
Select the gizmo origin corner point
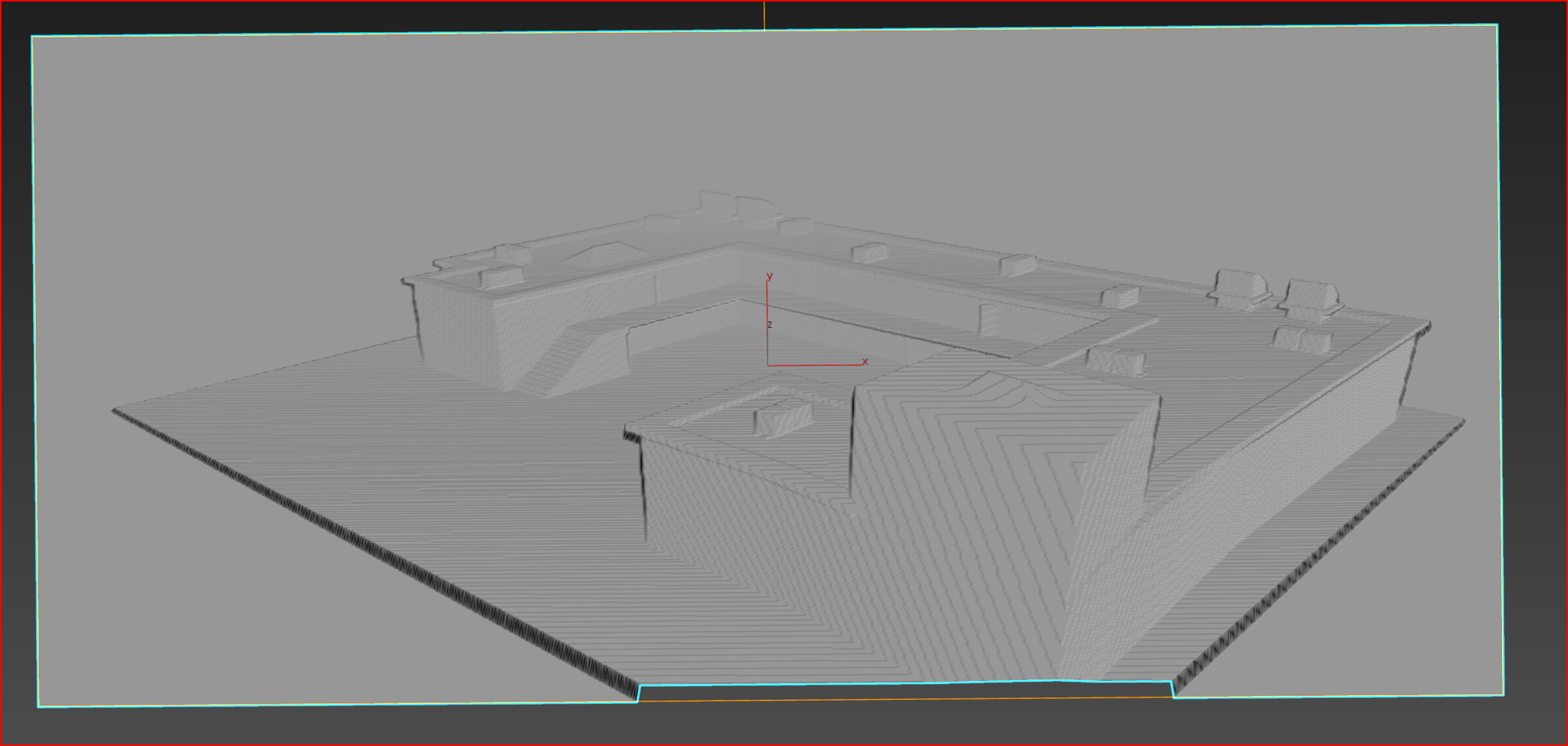768,365
